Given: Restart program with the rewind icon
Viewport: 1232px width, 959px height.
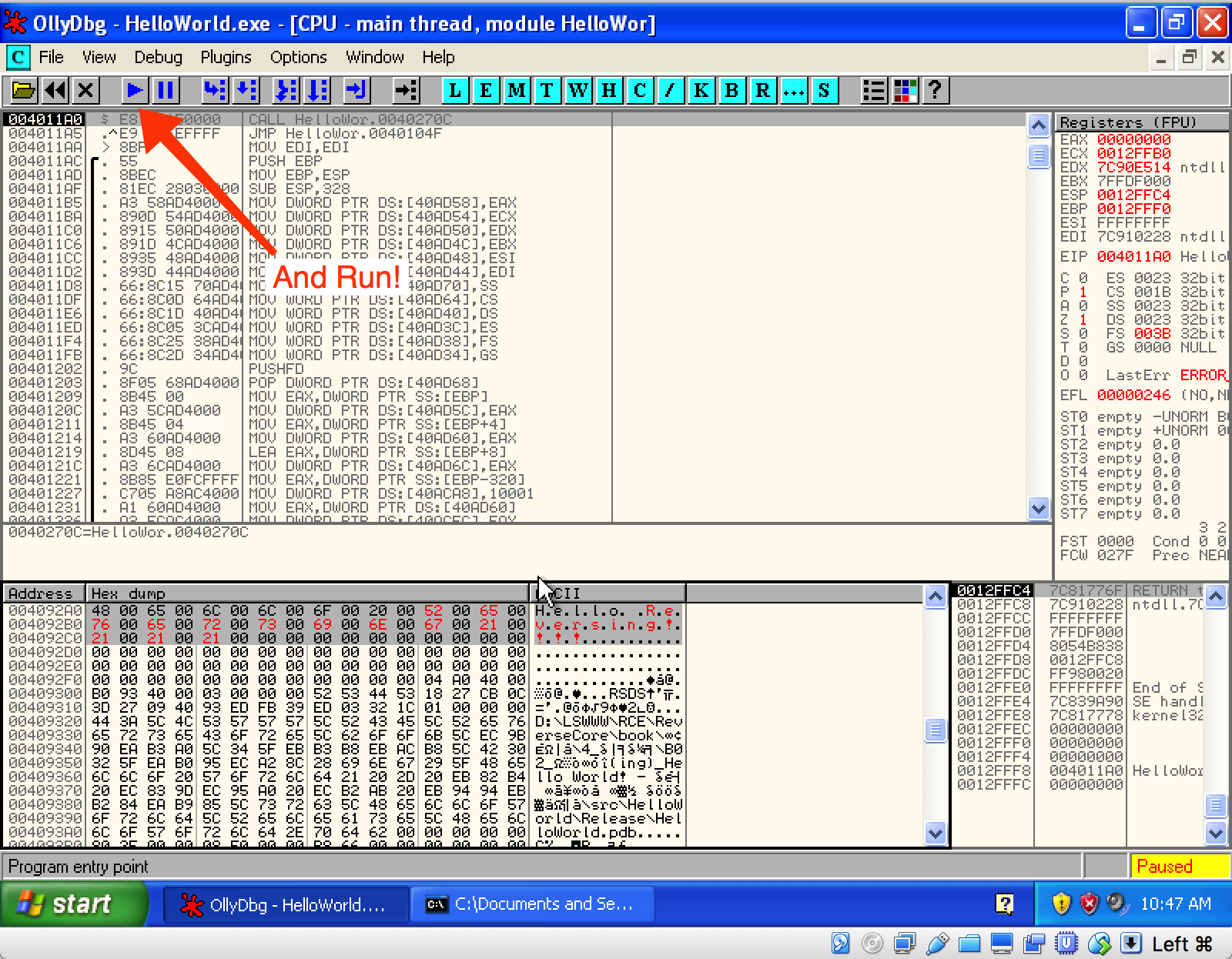Looking at the screenshot, I should click(55, 91).
